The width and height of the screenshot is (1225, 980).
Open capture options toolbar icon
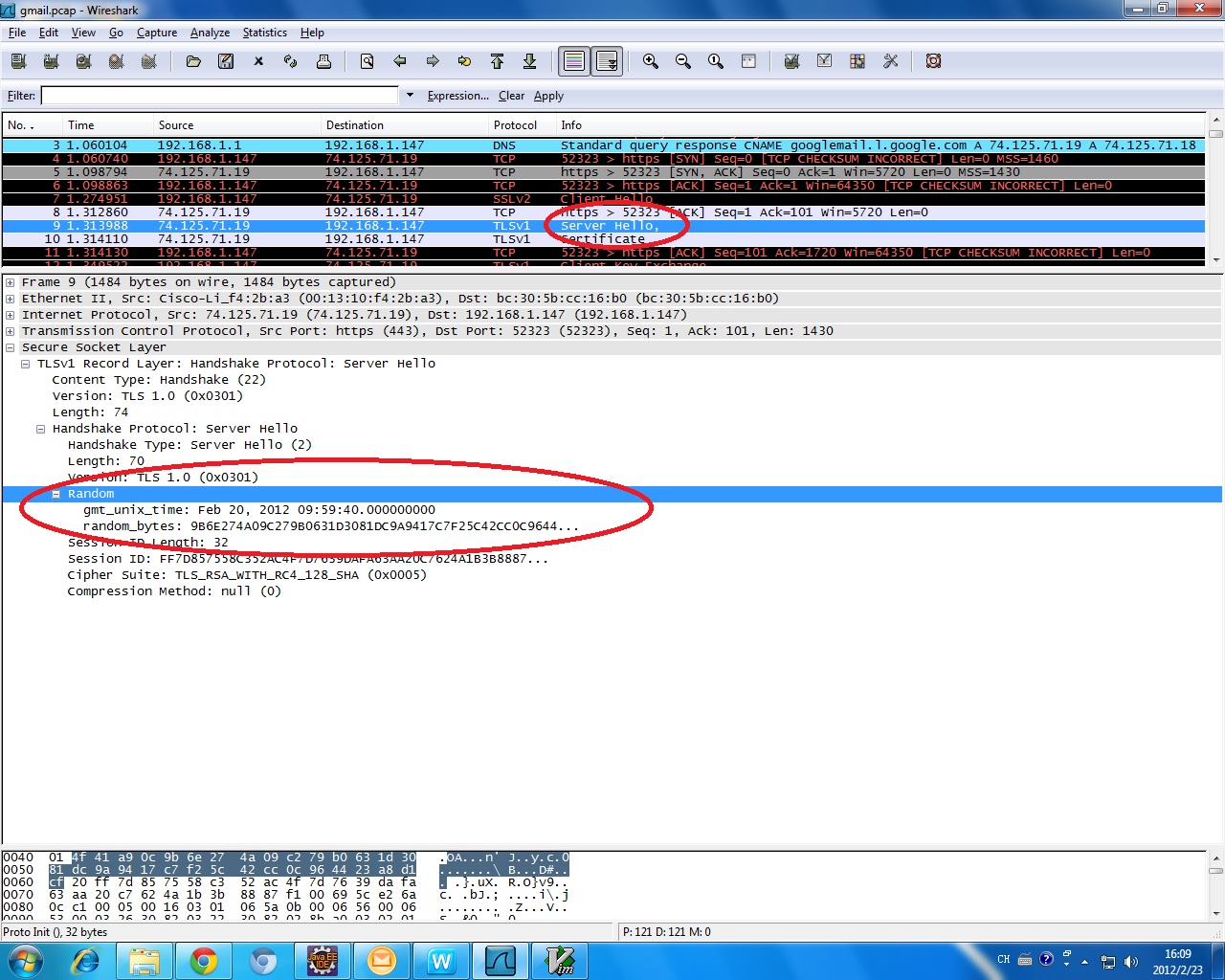click(x=51, y=61)
